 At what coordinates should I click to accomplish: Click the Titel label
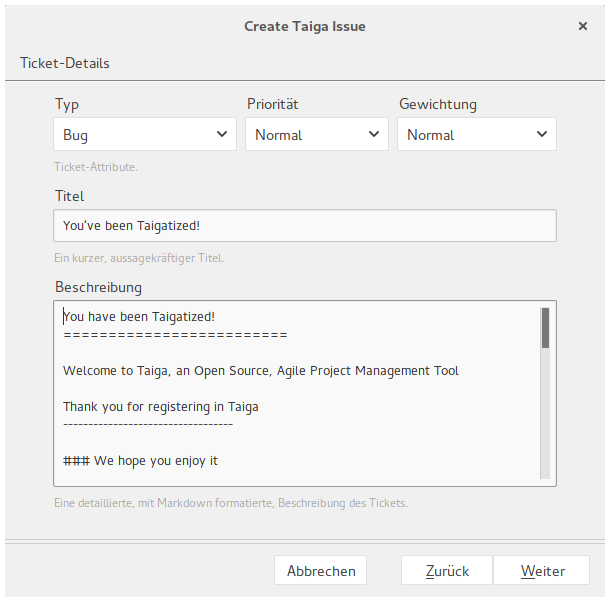[69, 196]
